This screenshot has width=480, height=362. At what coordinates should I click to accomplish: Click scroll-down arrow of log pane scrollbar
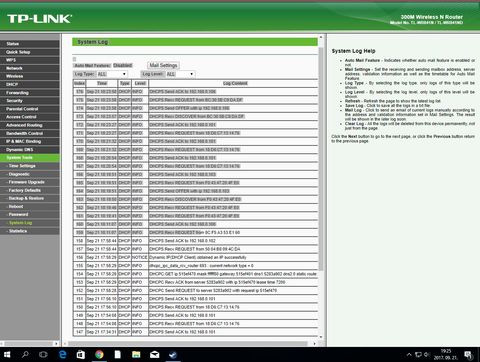pyautogui.click(x=321, y=337)
